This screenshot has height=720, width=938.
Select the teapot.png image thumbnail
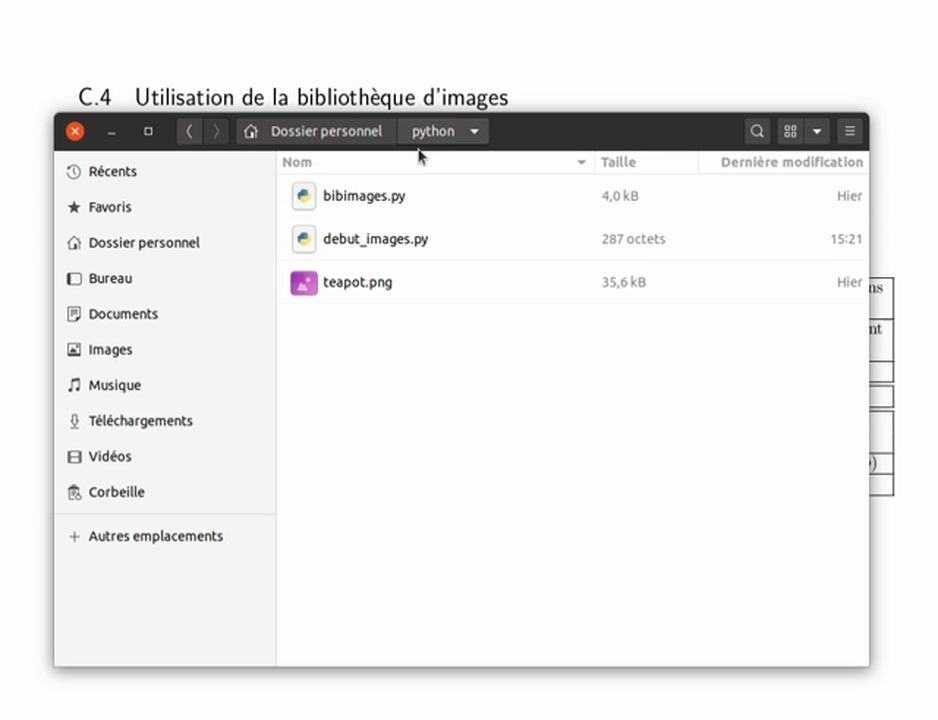pos(304,282)
